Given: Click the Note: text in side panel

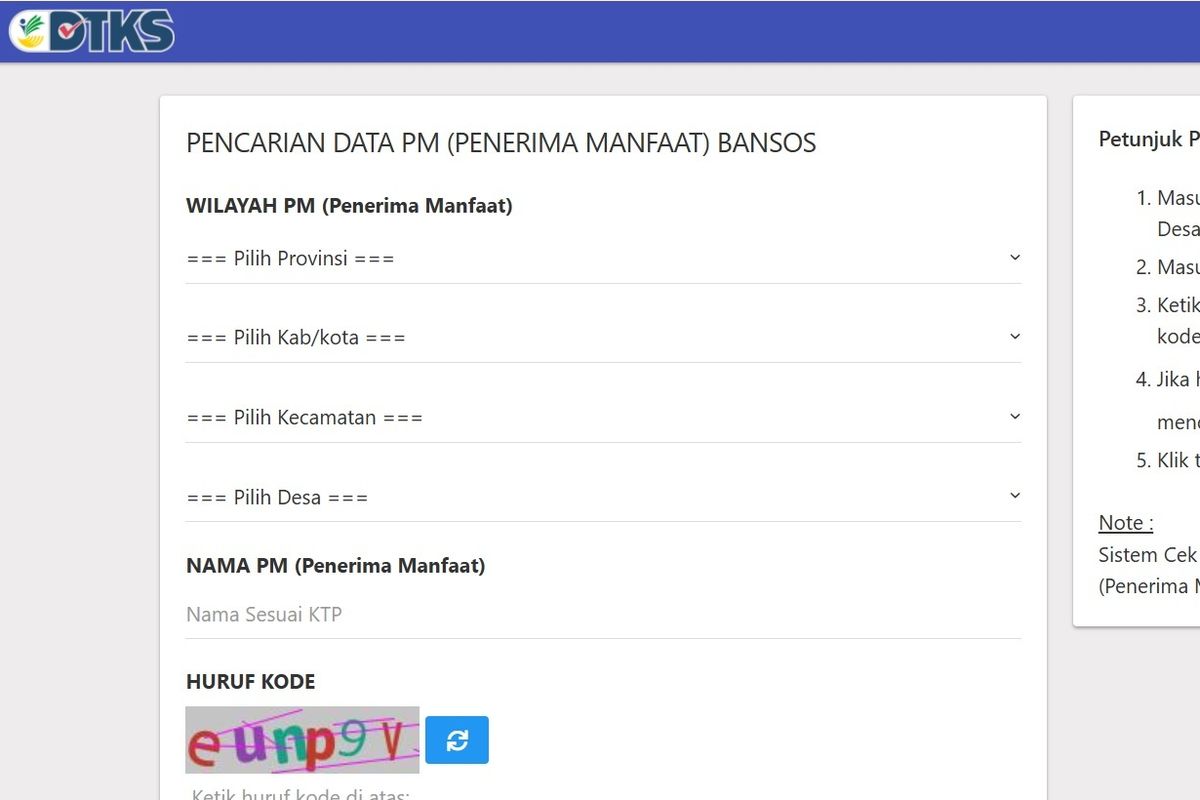Looking at the screenshot, I should pyautogui.click(x=1126, y=523).
